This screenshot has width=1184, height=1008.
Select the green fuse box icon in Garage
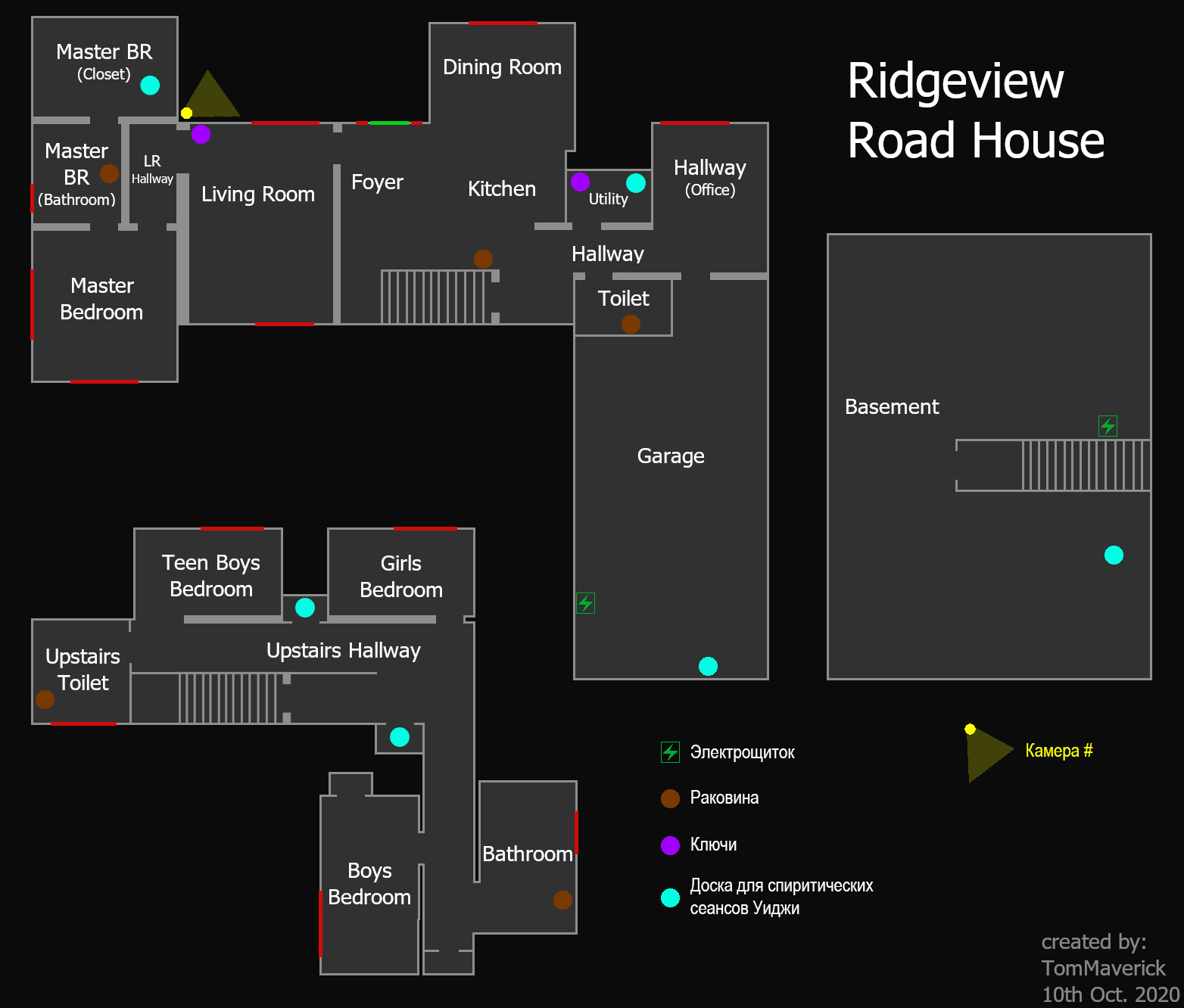coord(585,602)
